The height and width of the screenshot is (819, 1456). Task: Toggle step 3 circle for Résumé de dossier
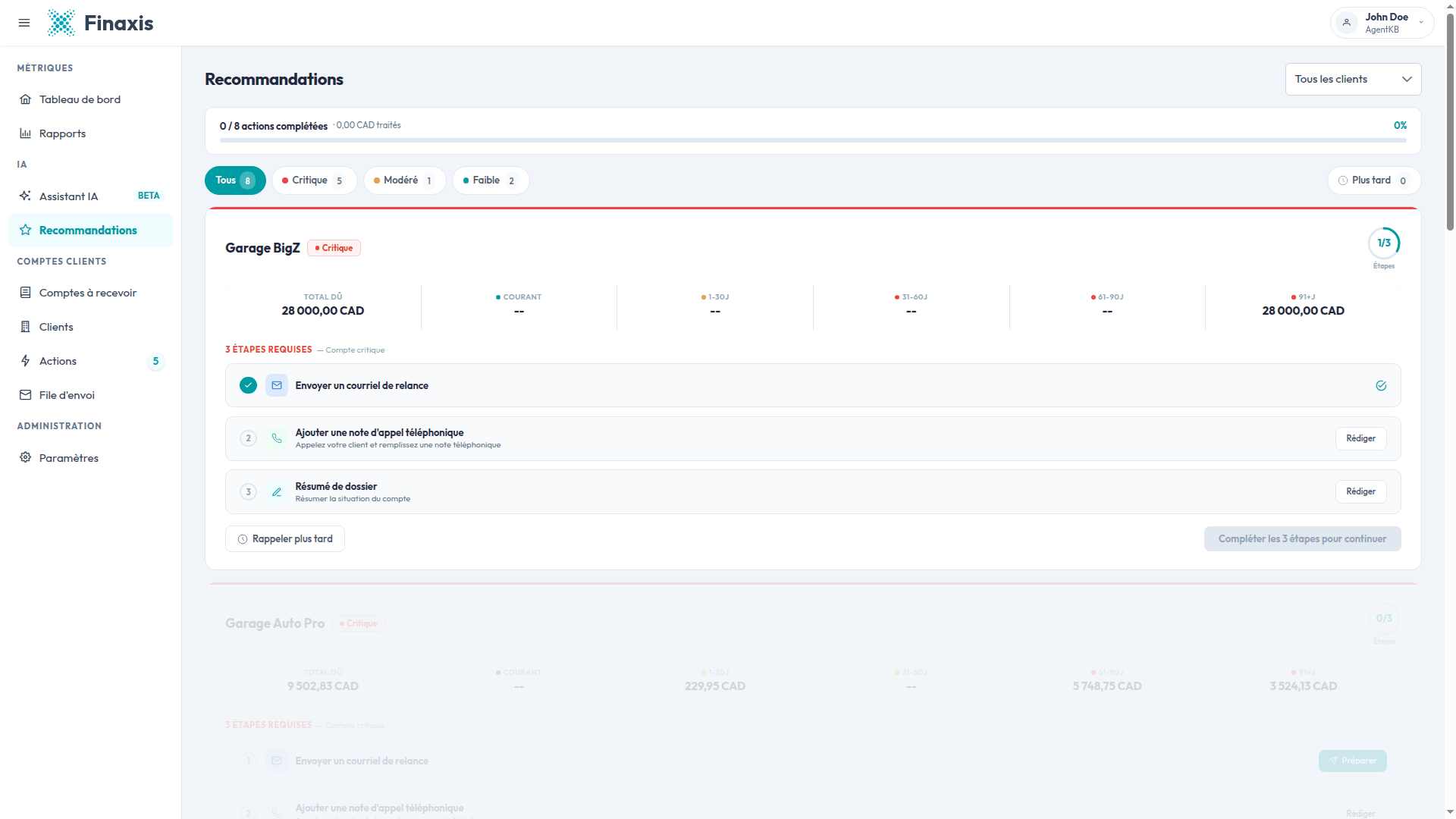[x=248, y=491]
